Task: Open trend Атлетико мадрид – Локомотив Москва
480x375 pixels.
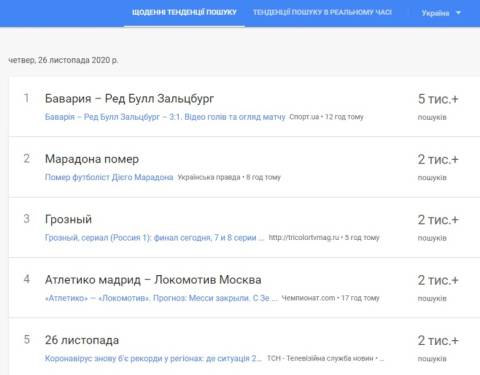Action: [153, 280]
